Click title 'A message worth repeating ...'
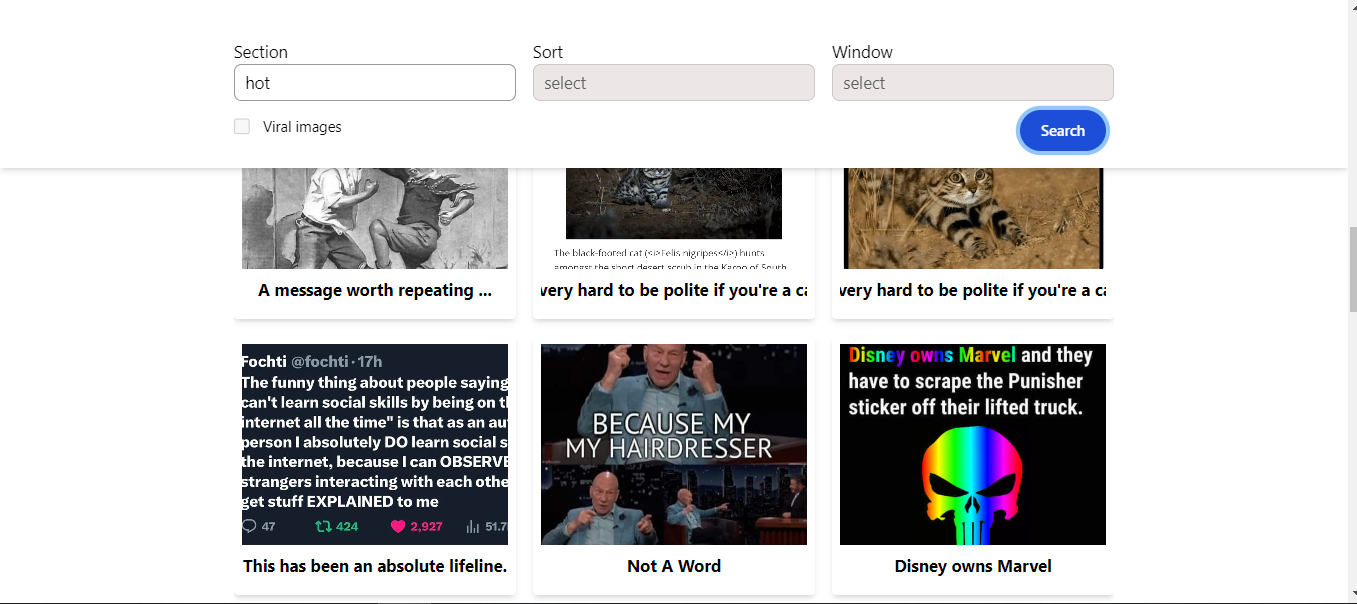This screenshot has width=1357, height=604. click(x=375, y=291)
